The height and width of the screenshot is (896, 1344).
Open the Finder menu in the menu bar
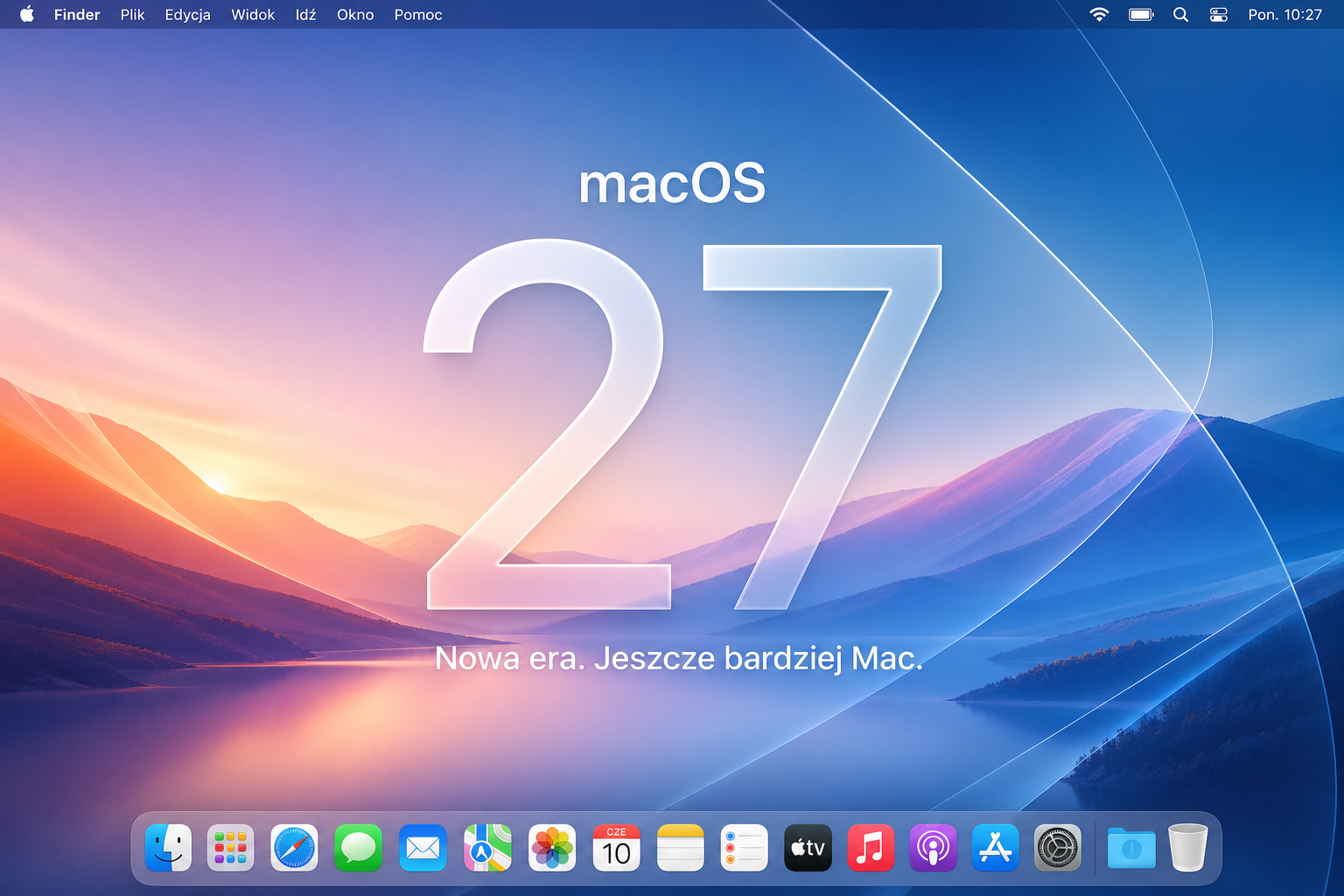(x=77, y=15)
